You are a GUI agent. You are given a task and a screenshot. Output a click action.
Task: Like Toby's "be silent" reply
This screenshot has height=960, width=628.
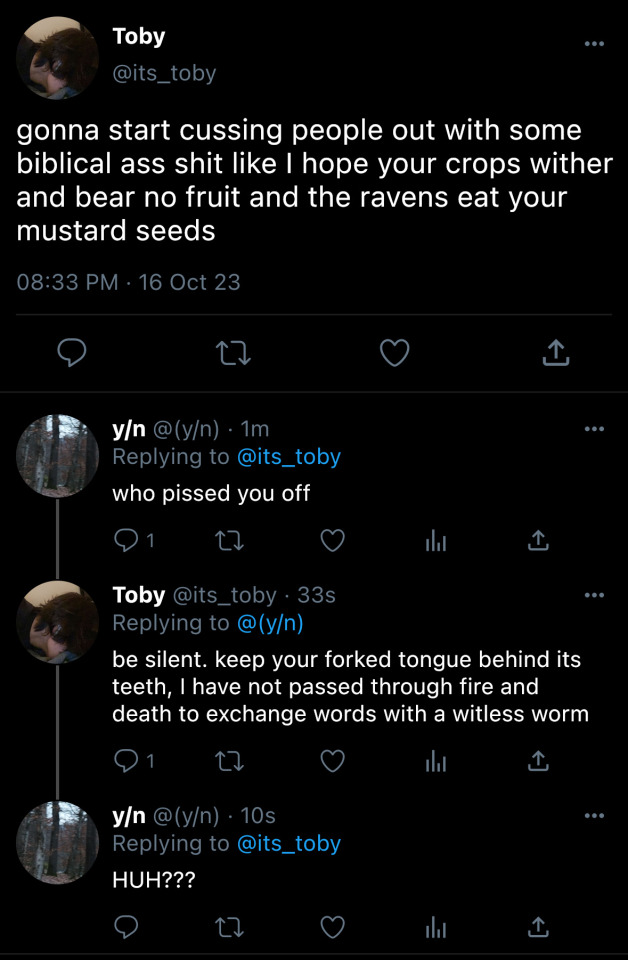(332, 762)
